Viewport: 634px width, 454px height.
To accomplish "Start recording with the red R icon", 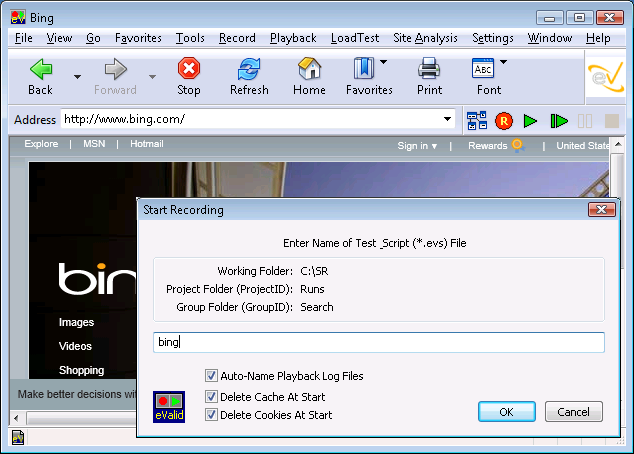I will [x=504, y=121].
